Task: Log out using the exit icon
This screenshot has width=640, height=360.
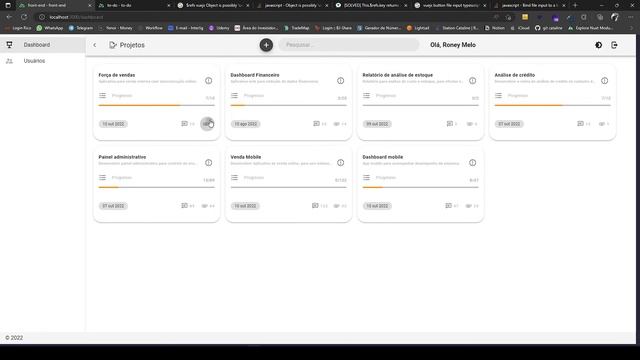Action: point(614,45)
